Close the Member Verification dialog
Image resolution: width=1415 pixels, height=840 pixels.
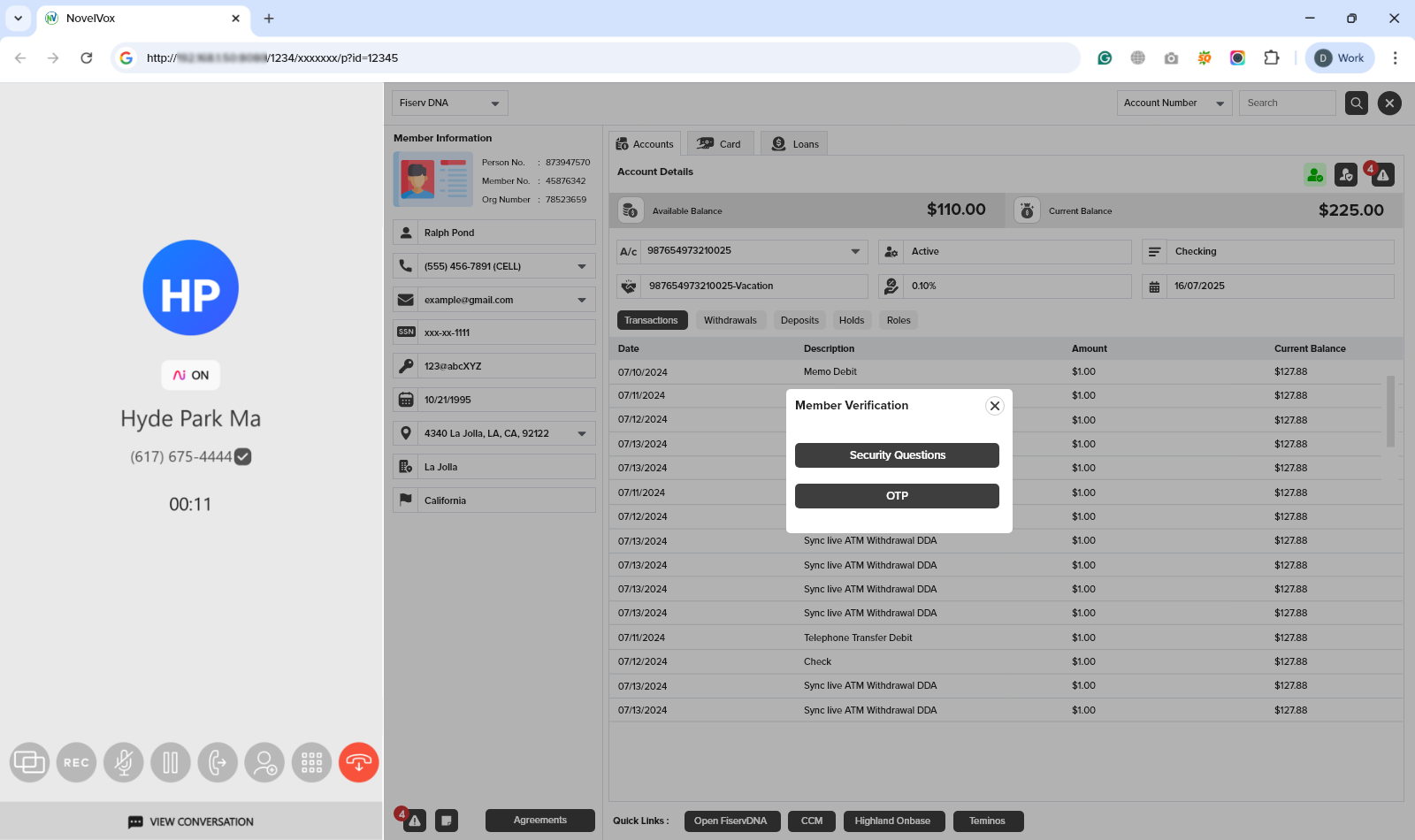pyautogui.click(x=995, y=406)
